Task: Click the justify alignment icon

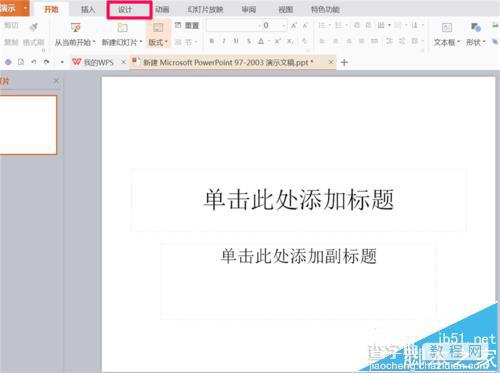Action: [362, 41]
